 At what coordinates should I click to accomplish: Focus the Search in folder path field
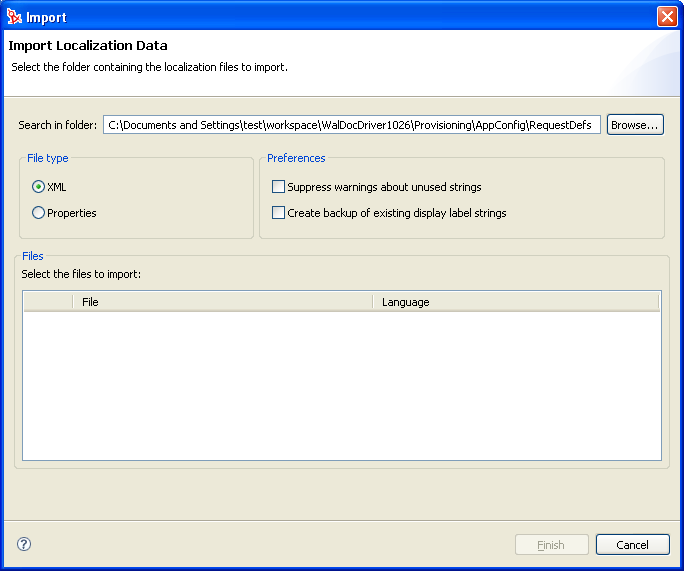[351, 125]
